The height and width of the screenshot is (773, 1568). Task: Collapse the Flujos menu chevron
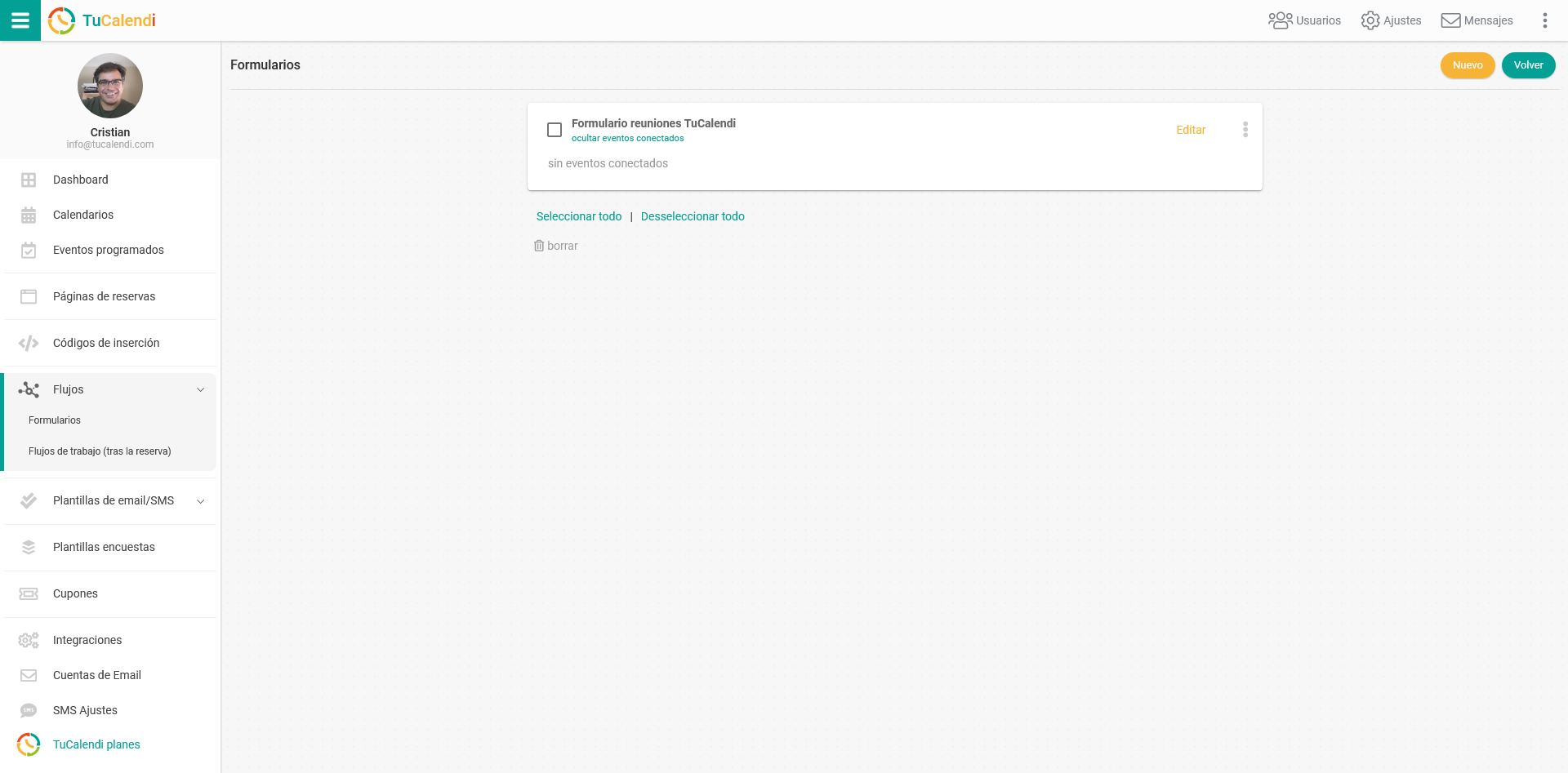[200, 389]
